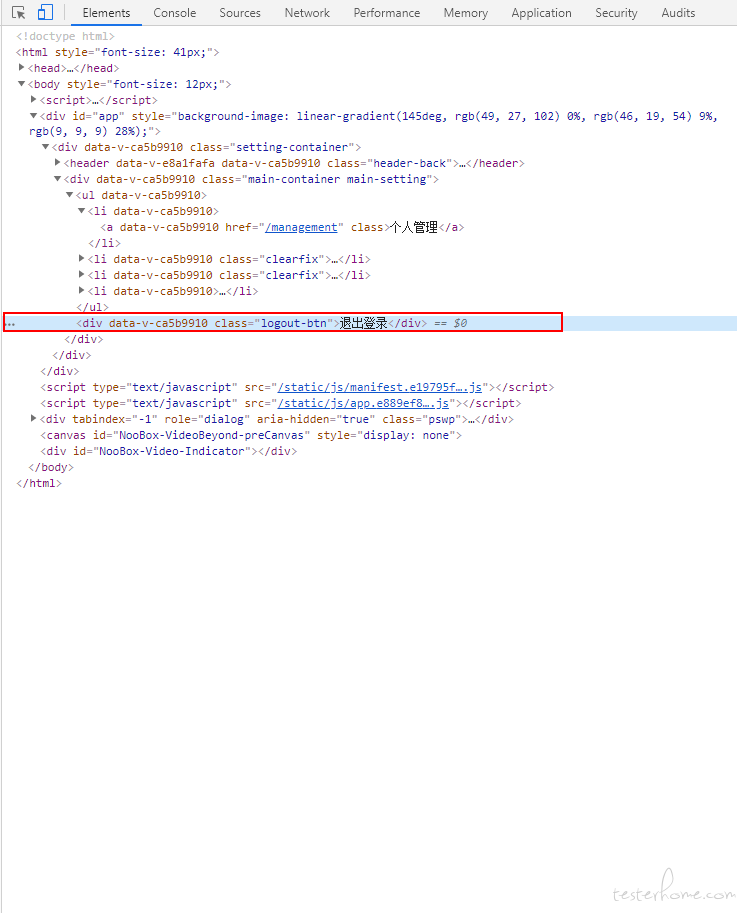The image size is (737, 913).
Task: Click the "display: none" canvas style value
Action: click(406, 435)
